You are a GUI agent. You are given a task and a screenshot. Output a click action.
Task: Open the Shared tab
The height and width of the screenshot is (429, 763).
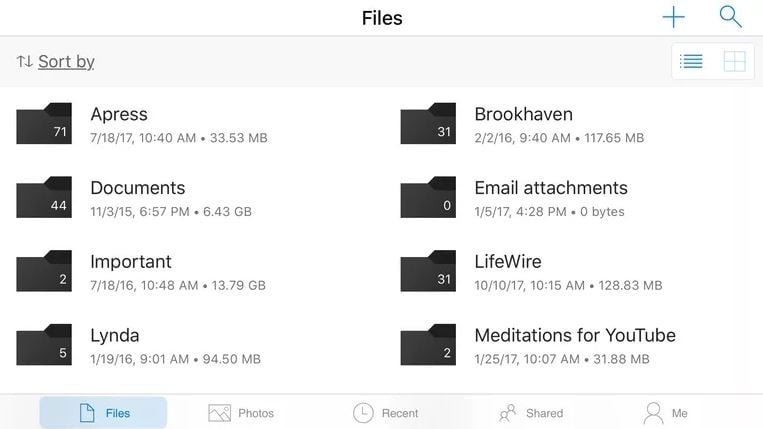point(531,413)
